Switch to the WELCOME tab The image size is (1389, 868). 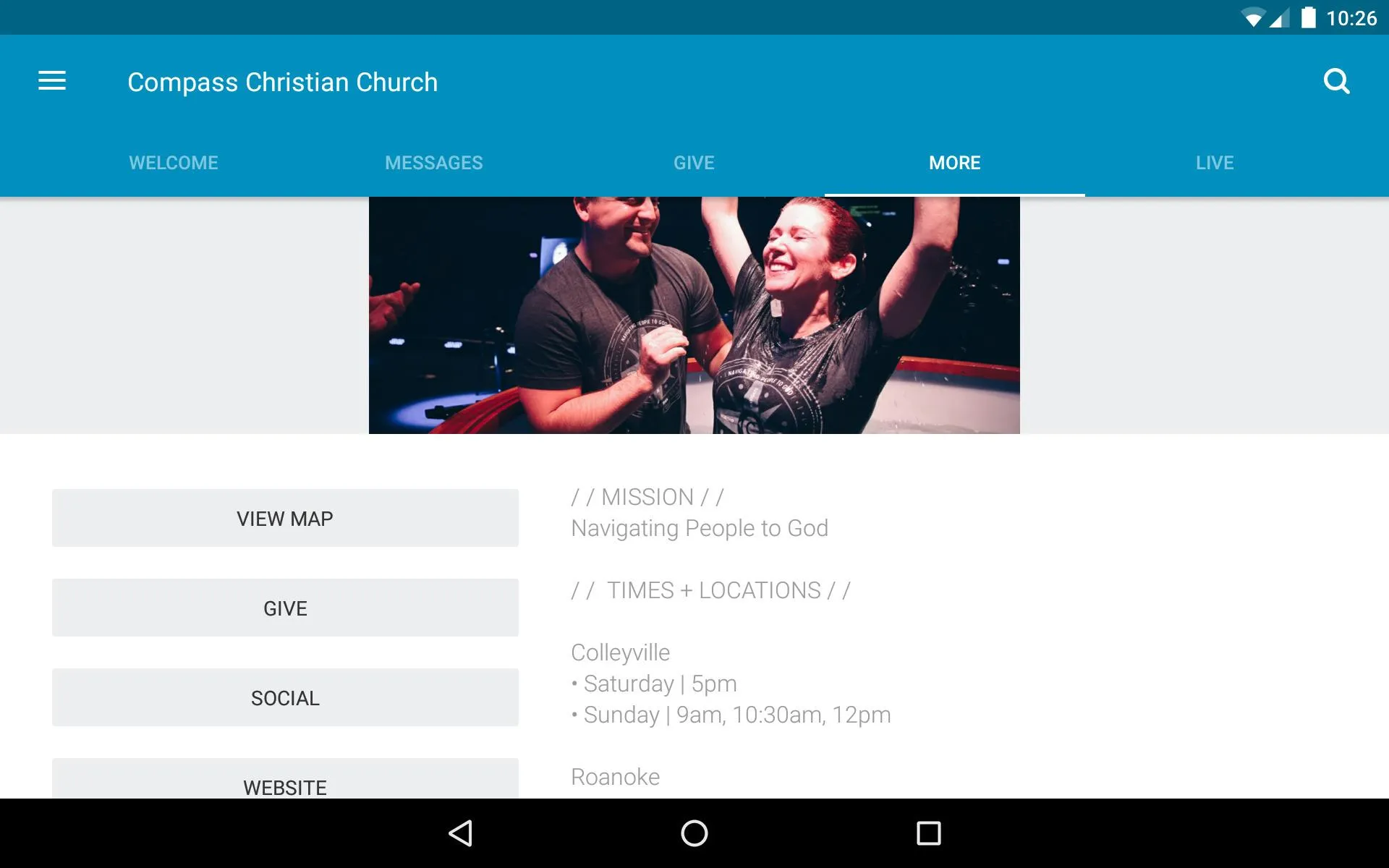click(174, 163)
